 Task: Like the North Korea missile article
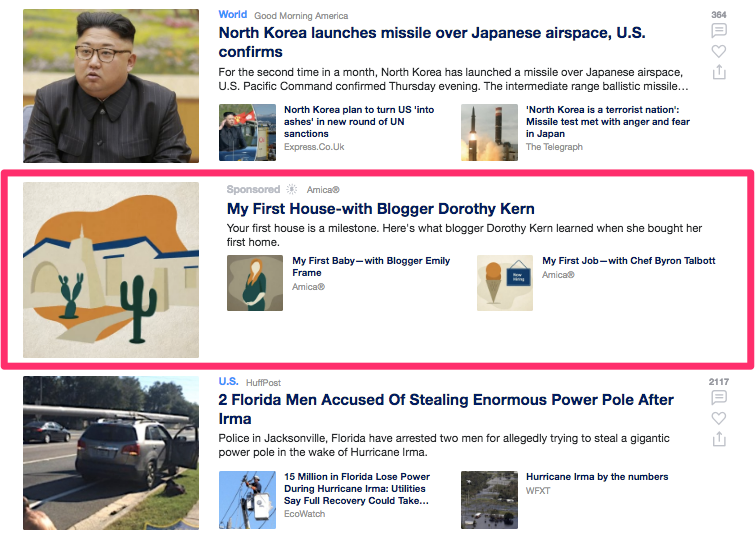719,51
